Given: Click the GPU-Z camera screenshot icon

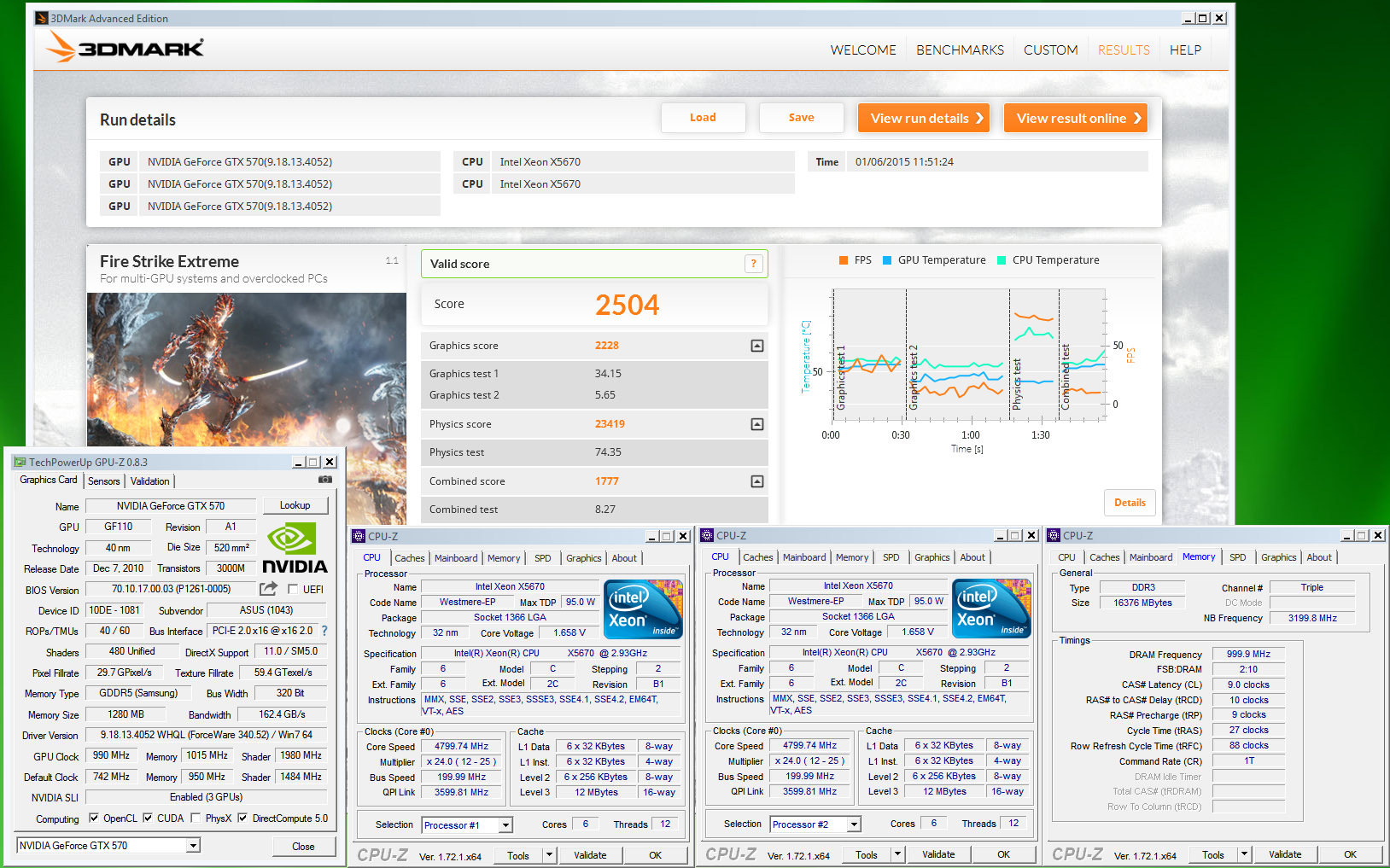Looking at the screenshot, I should pos(324,480).
